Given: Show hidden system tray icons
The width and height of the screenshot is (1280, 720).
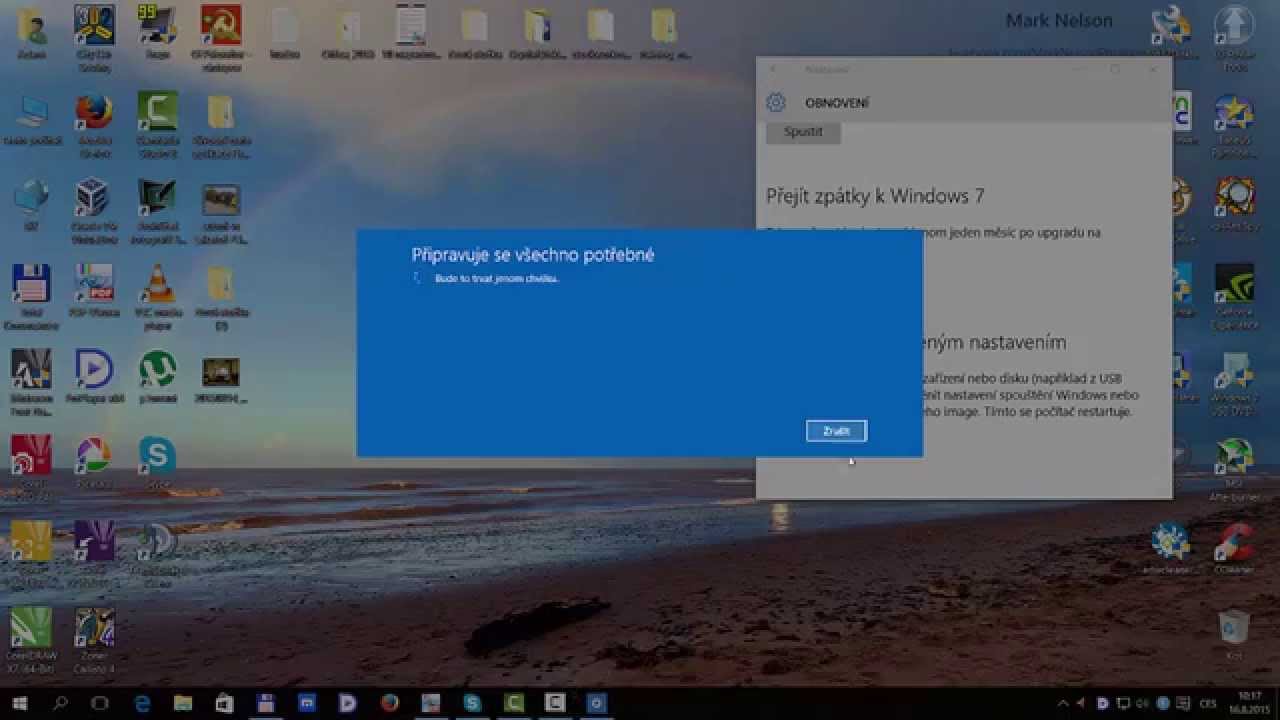Looking at the screenshot, I should click(1063, 703).
